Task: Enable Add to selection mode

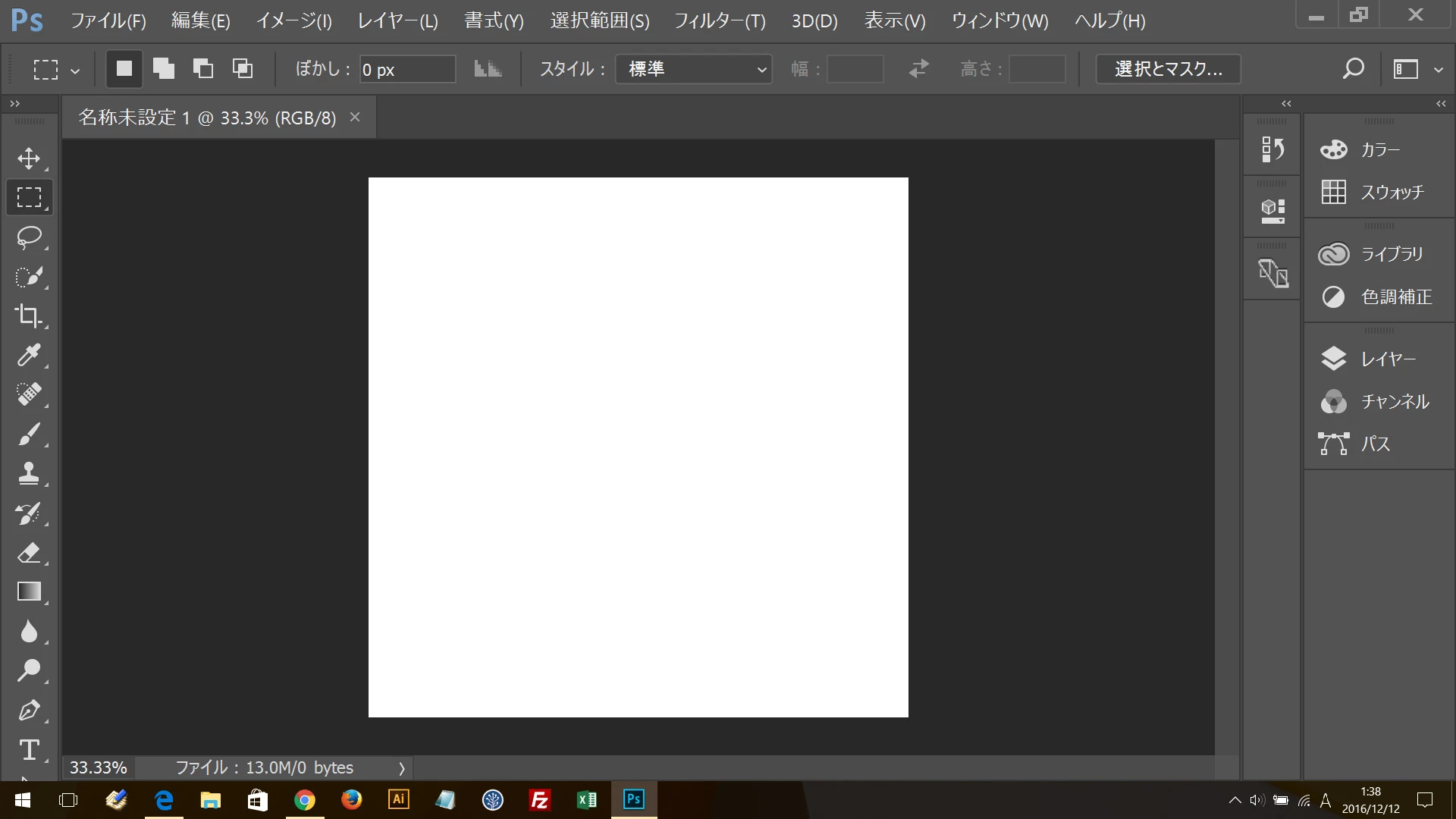Action: click(164, 69)
